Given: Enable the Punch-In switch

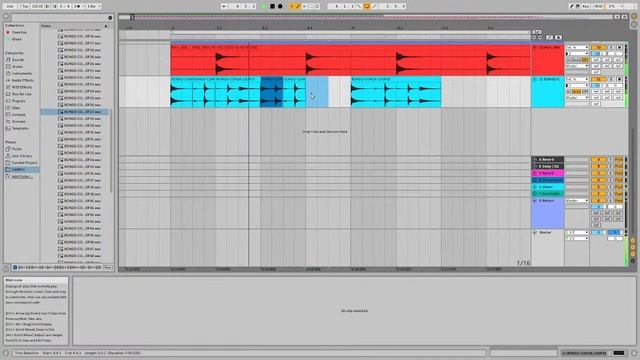Looking at the screenshot, I should [359, 6].
